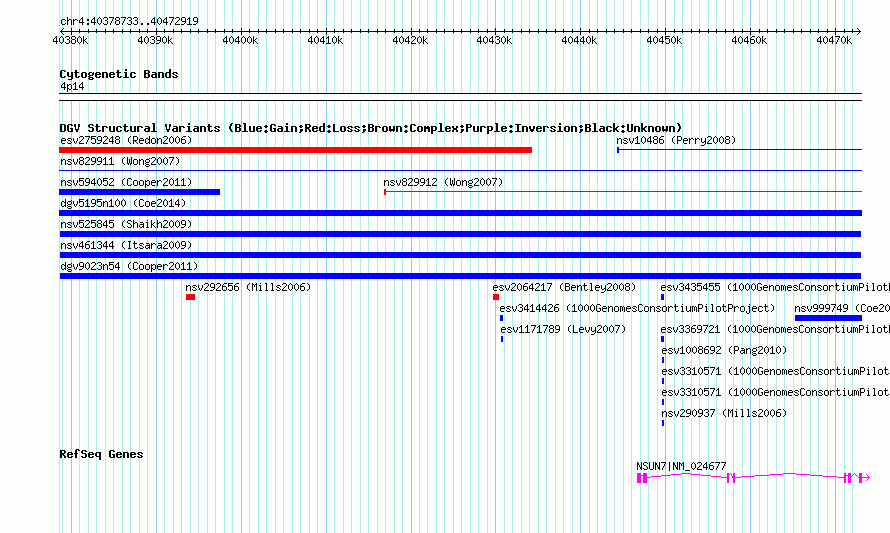Click the Cytogenetic Bands track title

click(119, 74)
